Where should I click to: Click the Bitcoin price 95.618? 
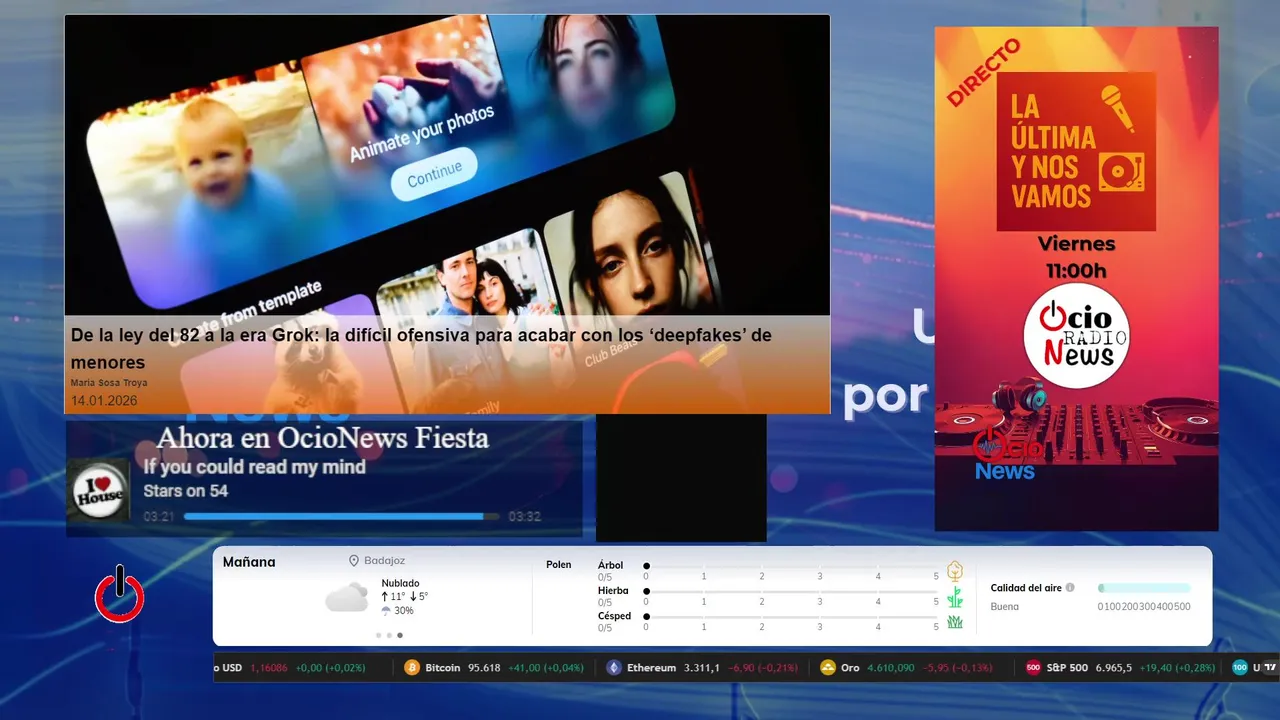point(483,668)
